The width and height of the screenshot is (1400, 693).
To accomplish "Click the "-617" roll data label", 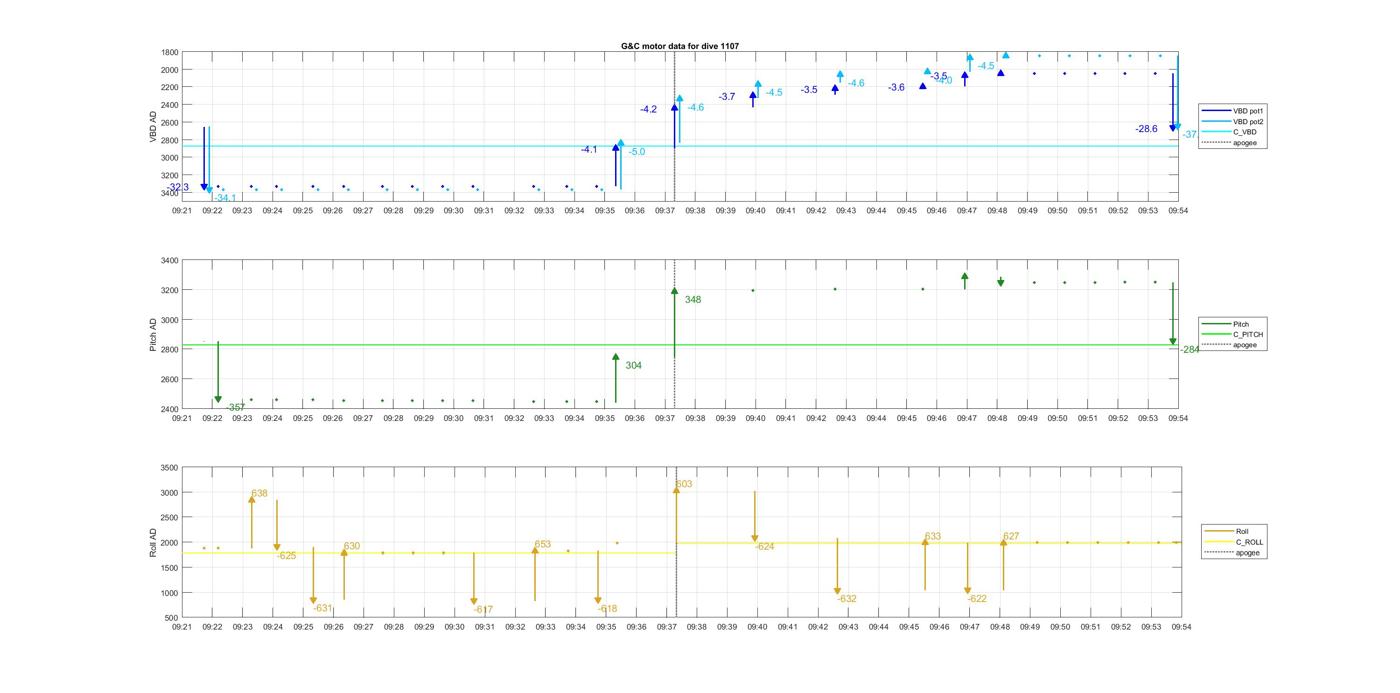I will (483, 610).
